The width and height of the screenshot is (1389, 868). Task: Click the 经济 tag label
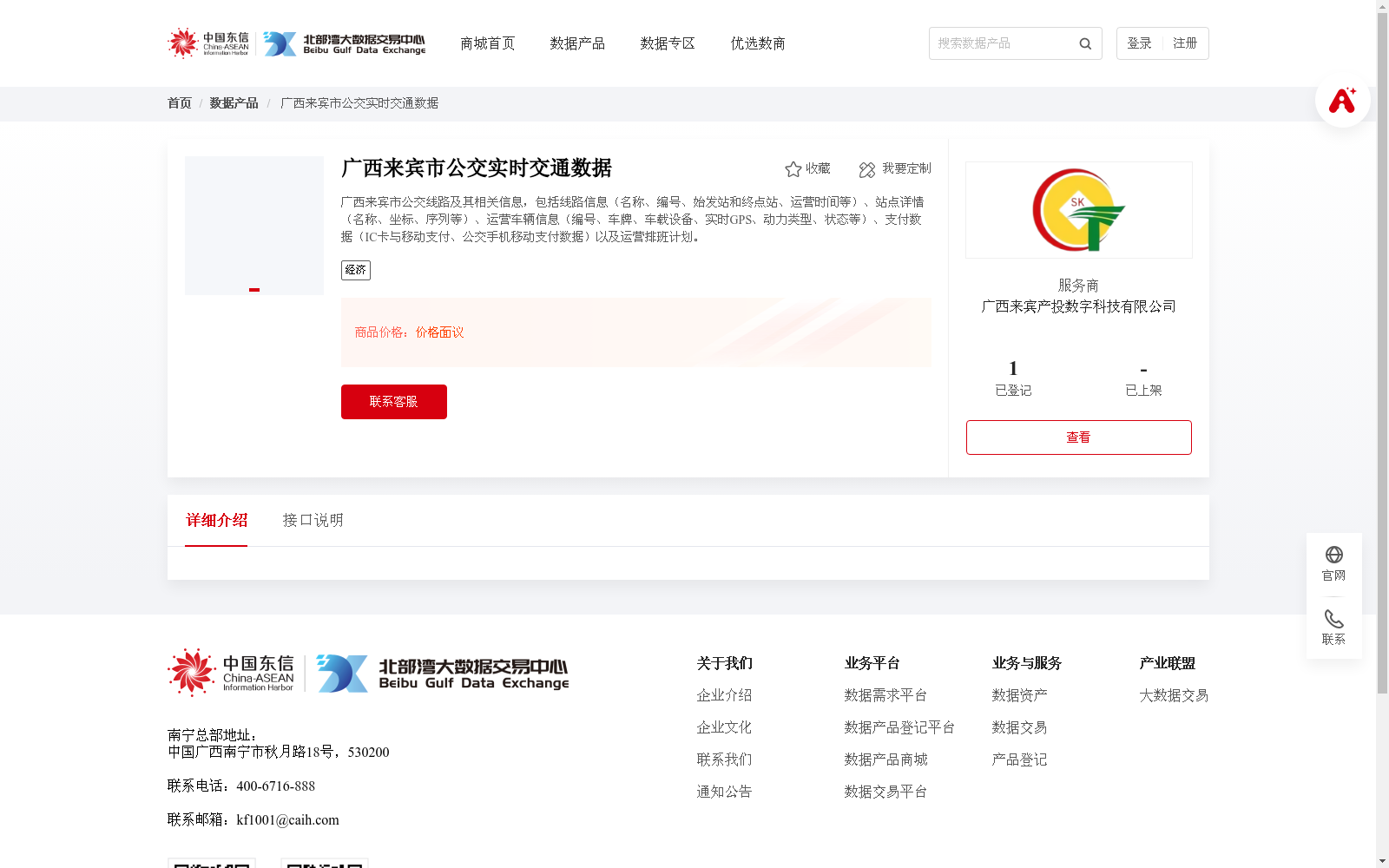[x=355, y=270]
